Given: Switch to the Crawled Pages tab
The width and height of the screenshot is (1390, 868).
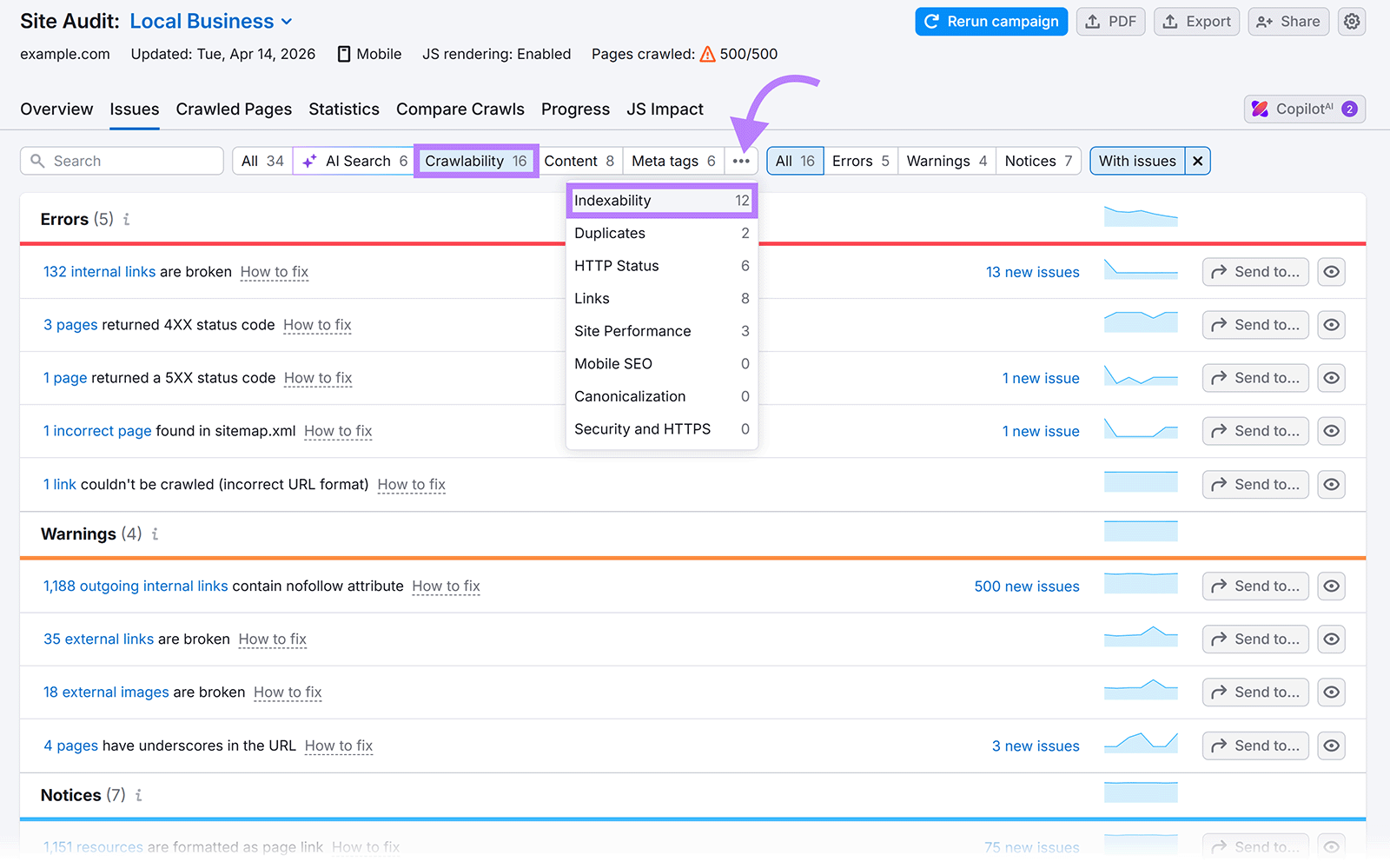Looking at the screenshot, I should click(x=234, y=109).
